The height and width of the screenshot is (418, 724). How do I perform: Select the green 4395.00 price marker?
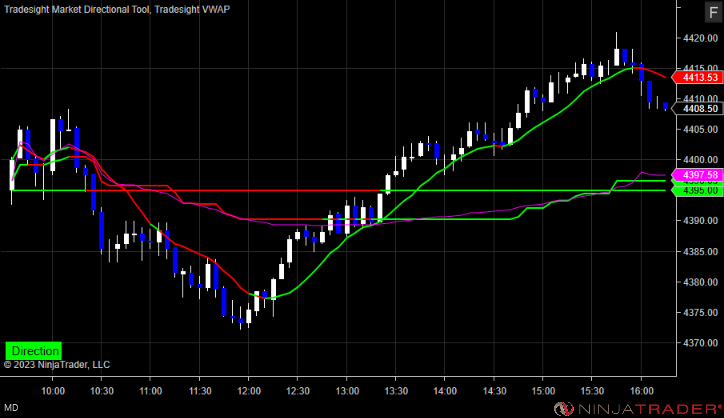point(697,190)
